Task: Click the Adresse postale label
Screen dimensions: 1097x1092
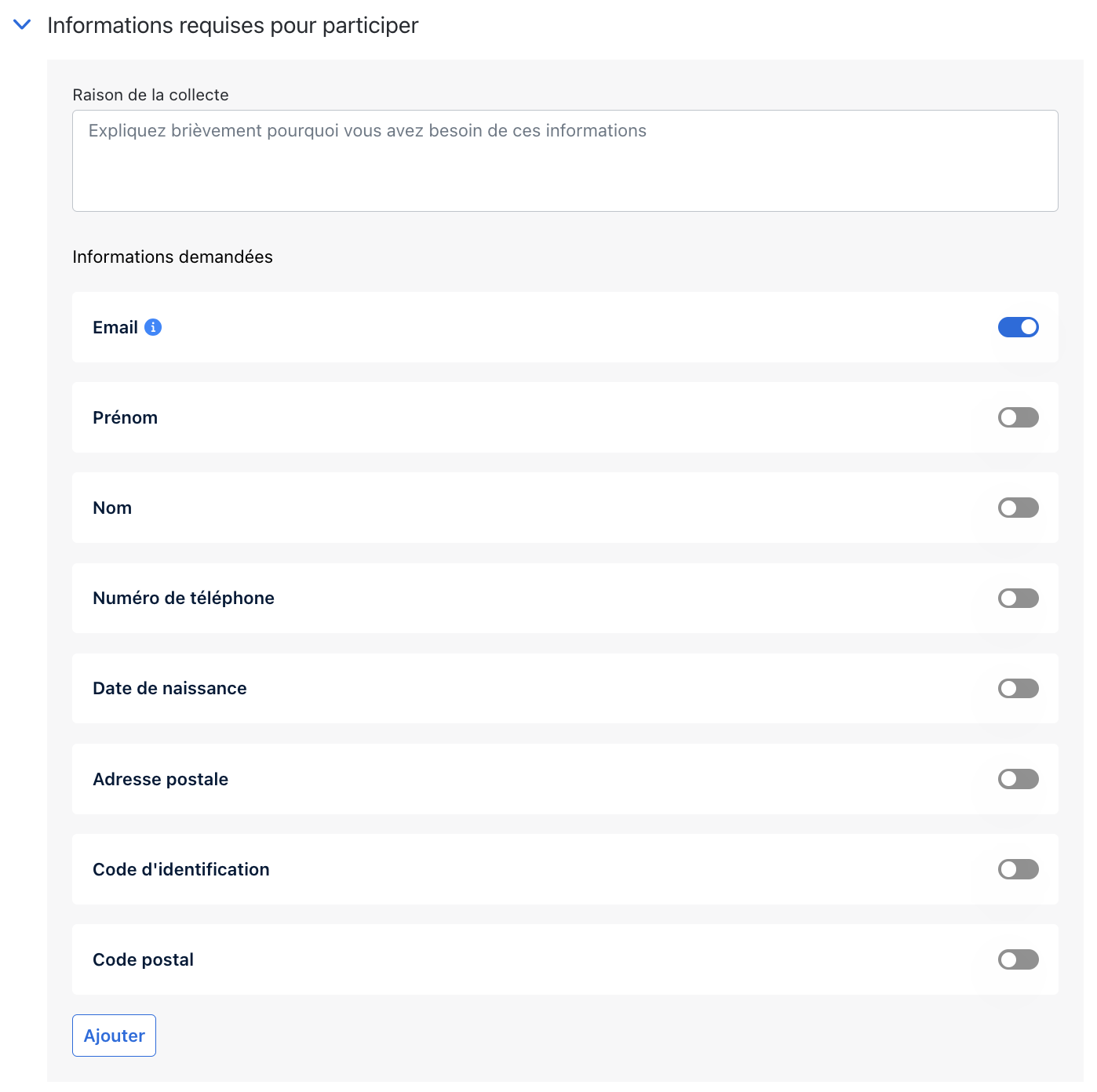Action: (161, 779)
